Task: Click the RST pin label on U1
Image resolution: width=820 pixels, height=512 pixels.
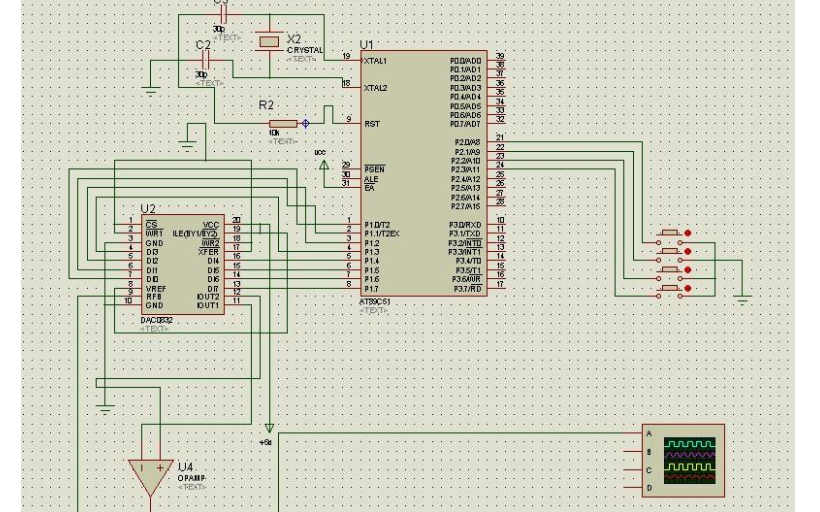Action: (x=372, y=124)
